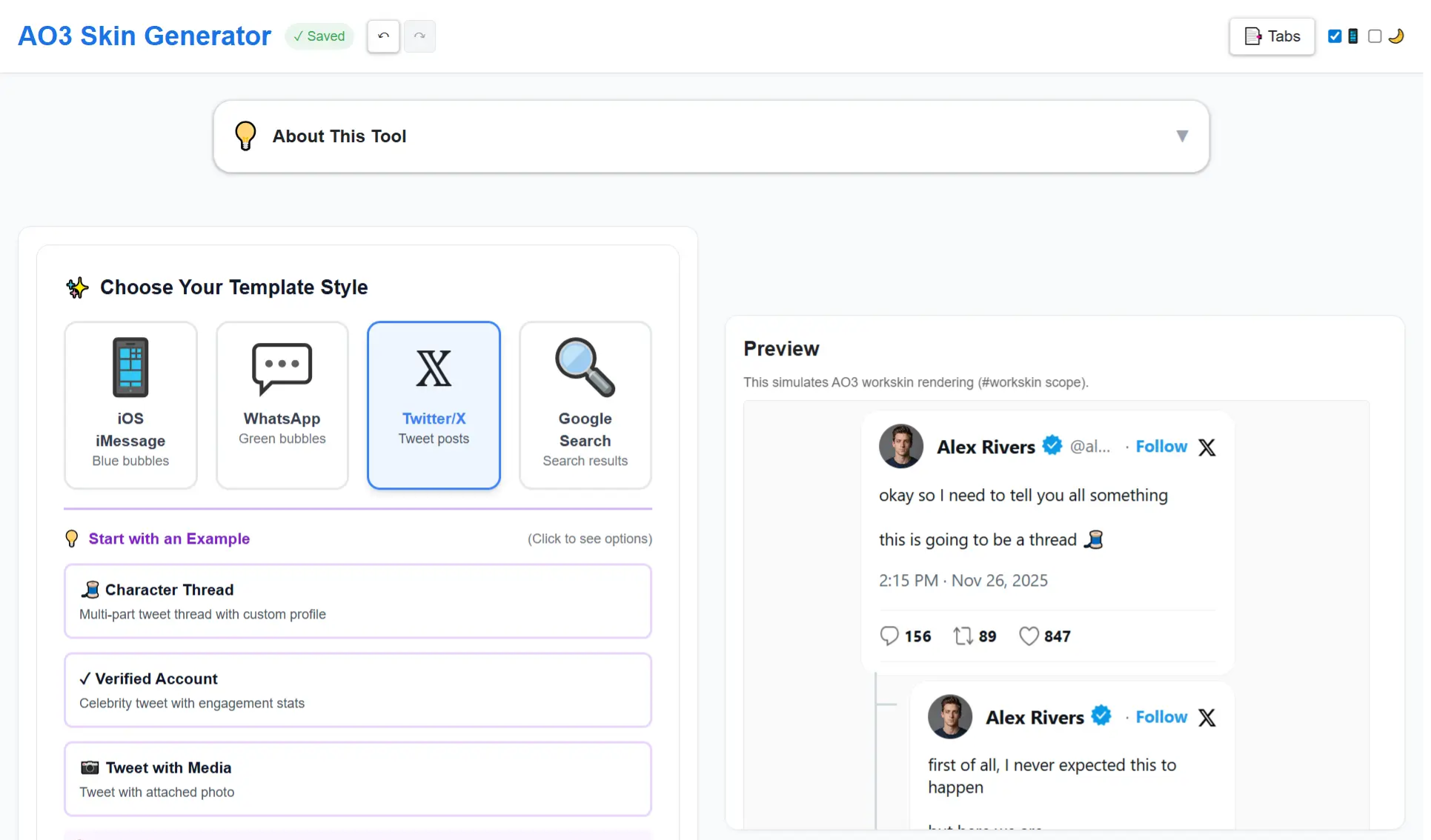The image size is (1431, 840).
Task: Open the Tabs button
Action: 1272,36
